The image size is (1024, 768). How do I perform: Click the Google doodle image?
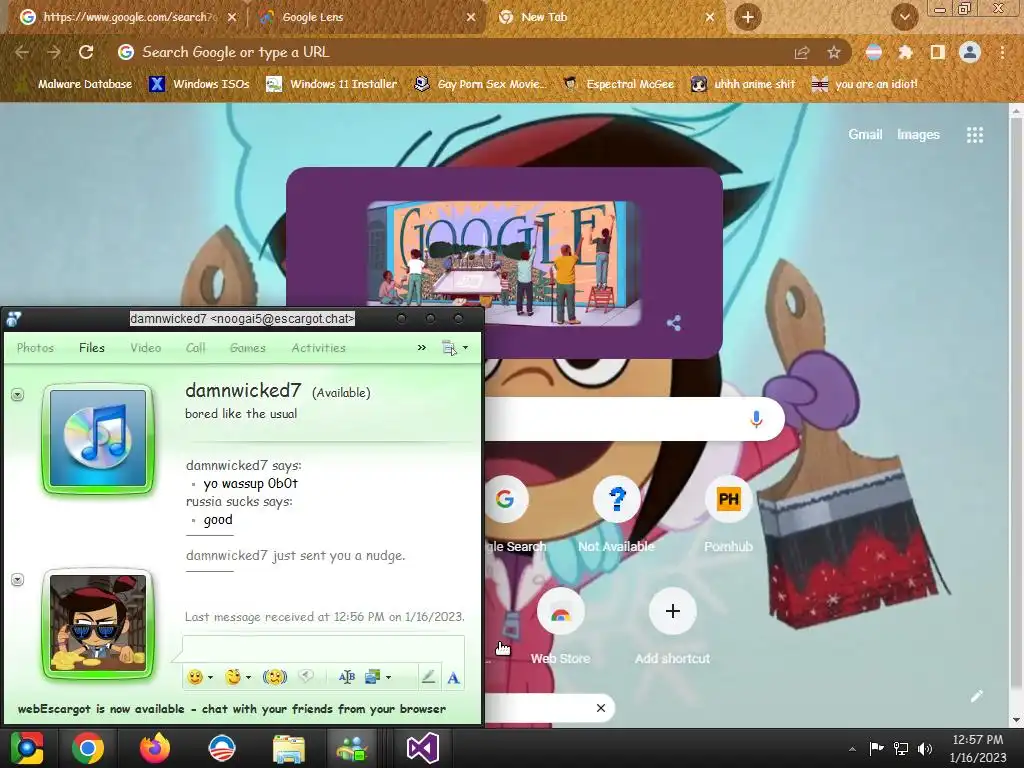pos(504,263)
